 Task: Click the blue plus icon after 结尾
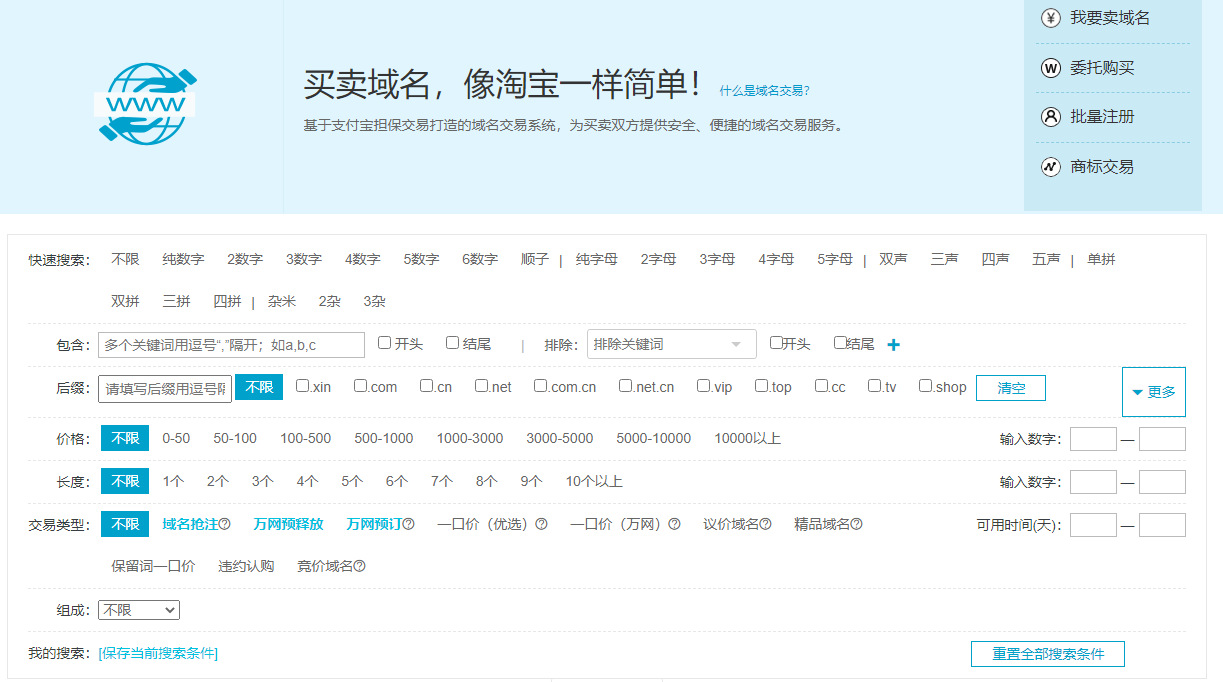[x=894, y=345]
